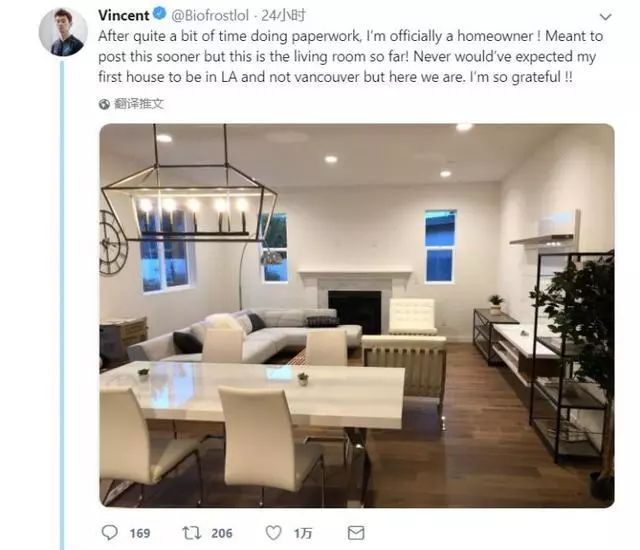Open the tweet via the 24小时 timestamp
640x550 pixels.
point(283,16)
